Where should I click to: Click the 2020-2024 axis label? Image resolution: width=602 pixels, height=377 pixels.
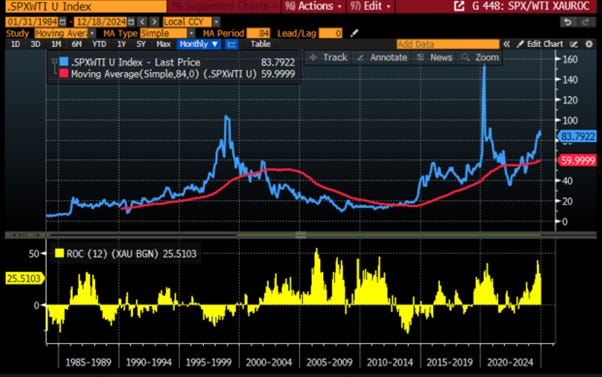pyautogui.click(x=510, y=362)
